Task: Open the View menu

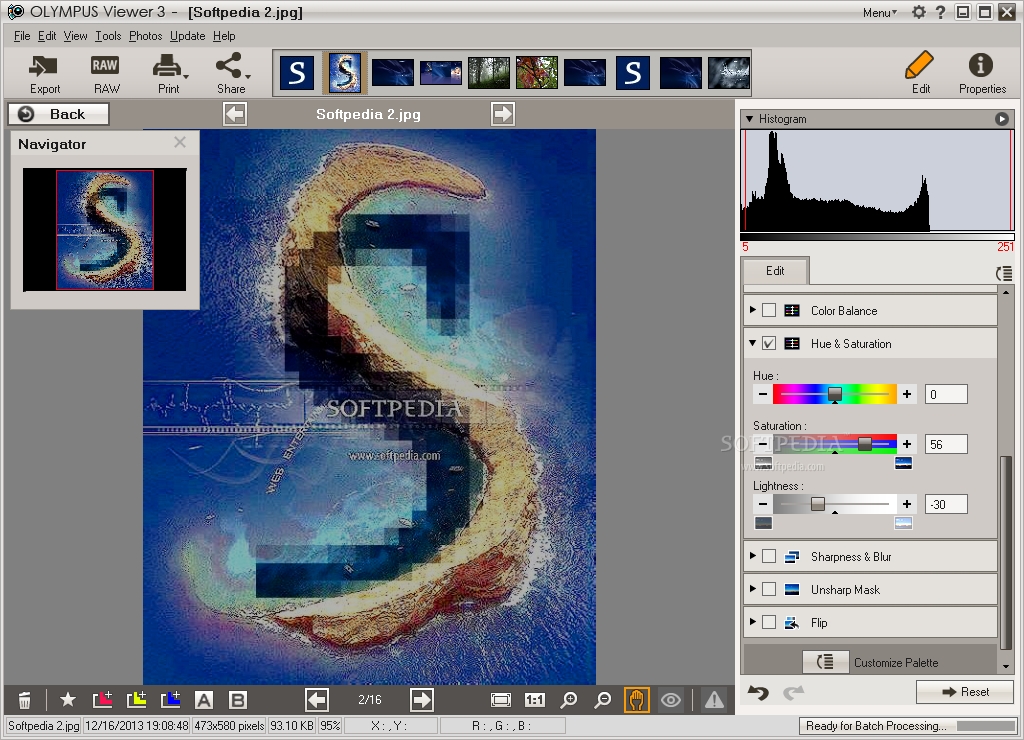Action: tap(75, 36)
